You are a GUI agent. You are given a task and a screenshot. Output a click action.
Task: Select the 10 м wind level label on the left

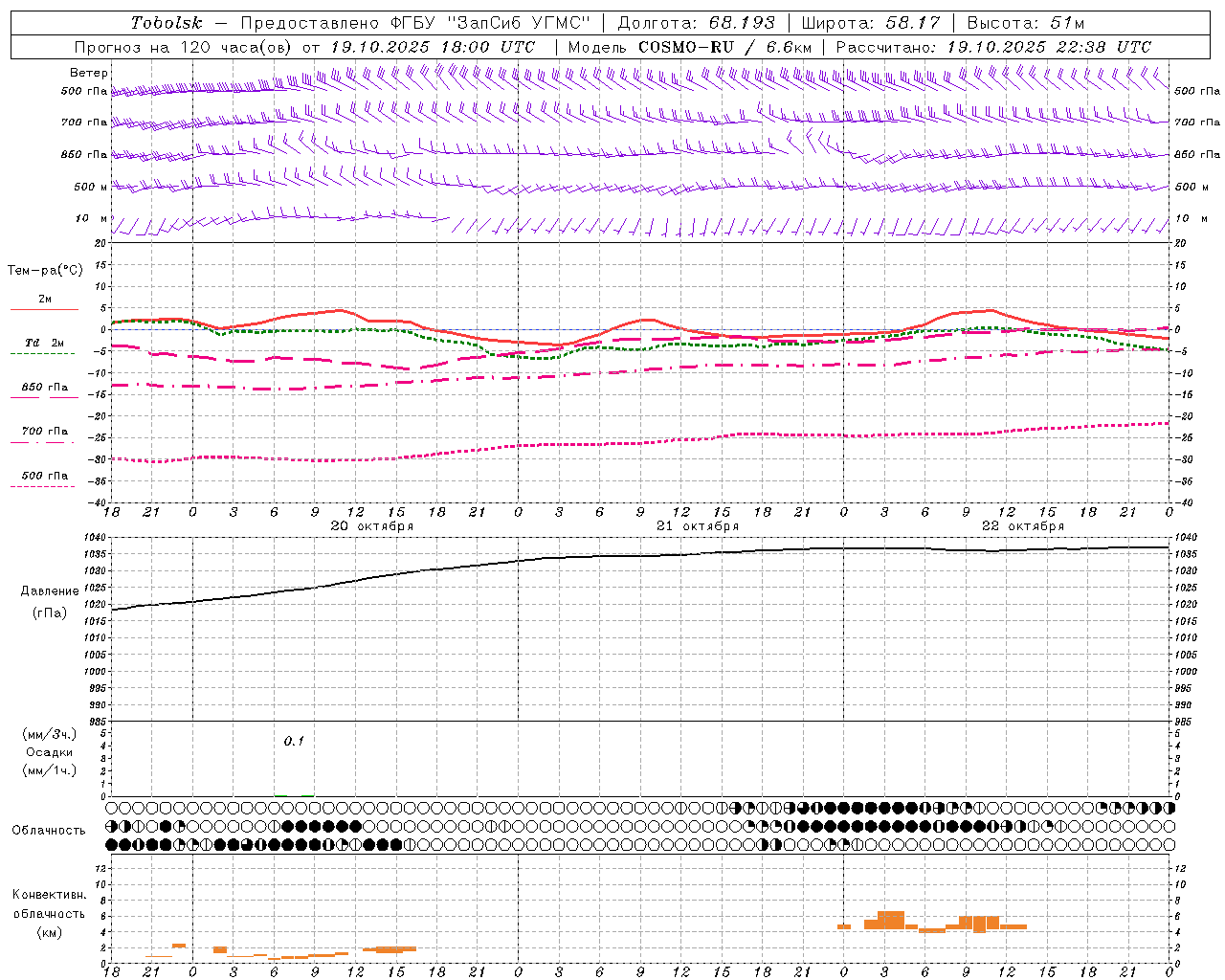point(92,218)
